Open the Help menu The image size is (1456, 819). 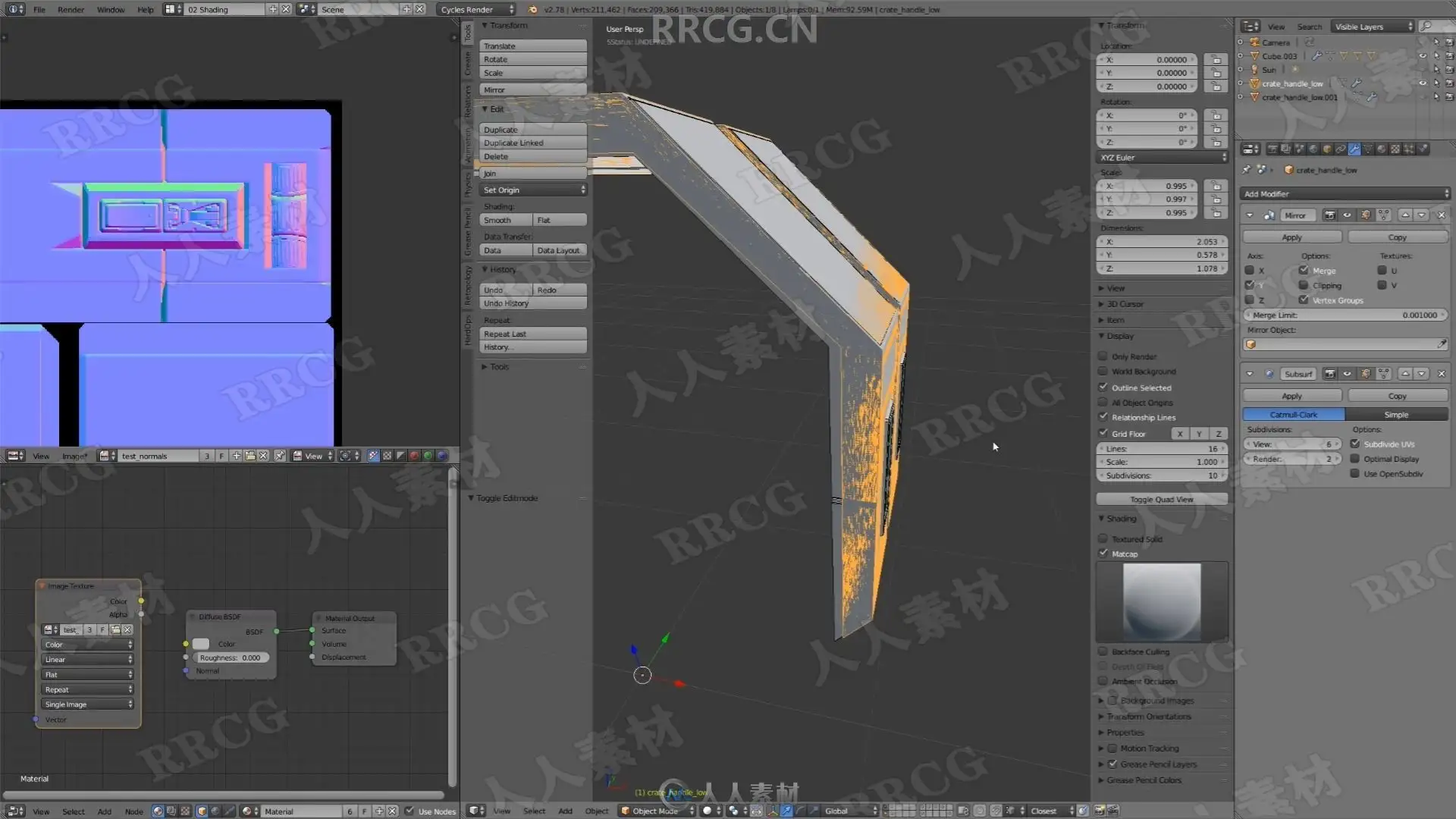click(x=145, y=9)
